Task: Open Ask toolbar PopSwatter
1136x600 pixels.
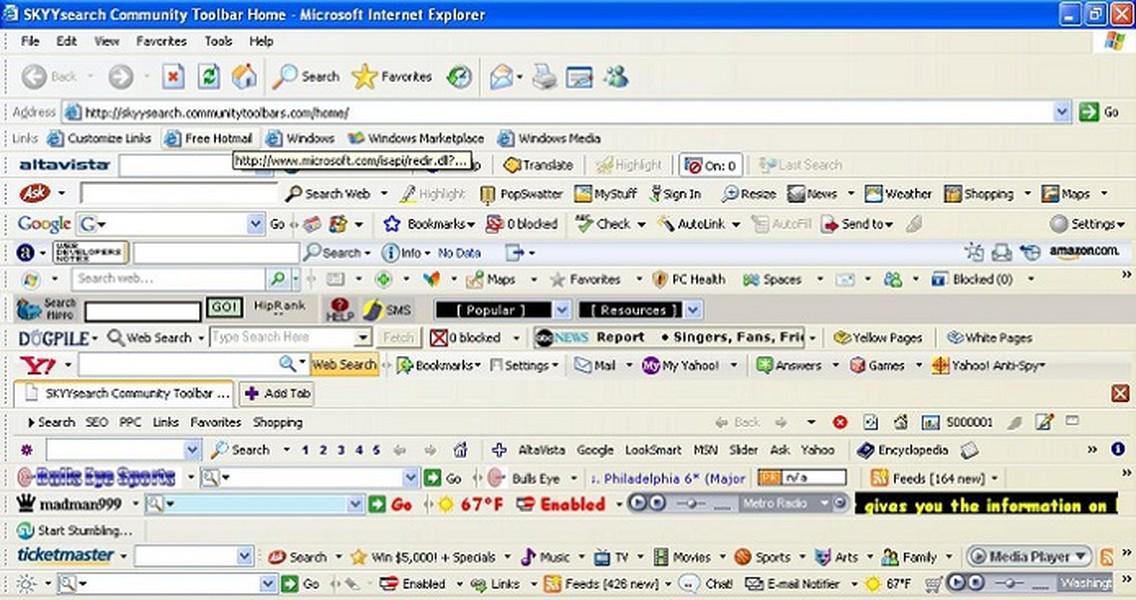Action: point(522,194)
